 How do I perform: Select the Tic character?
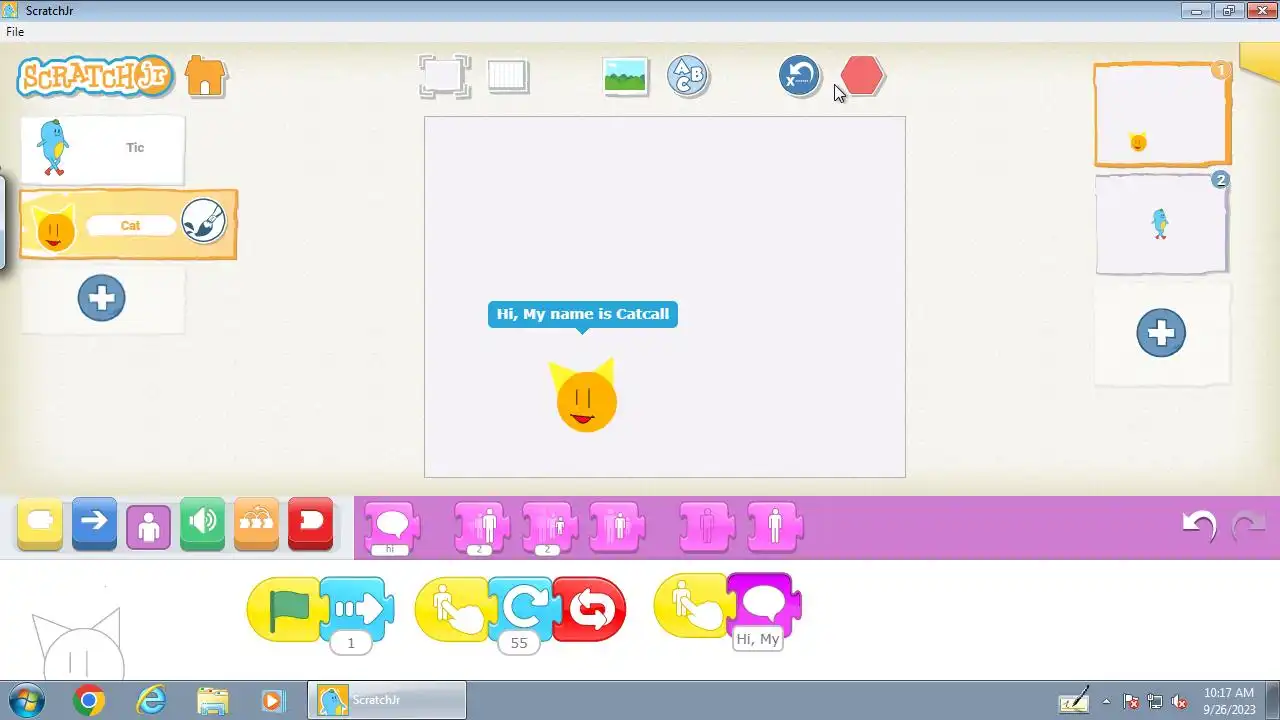pos(102,149)
